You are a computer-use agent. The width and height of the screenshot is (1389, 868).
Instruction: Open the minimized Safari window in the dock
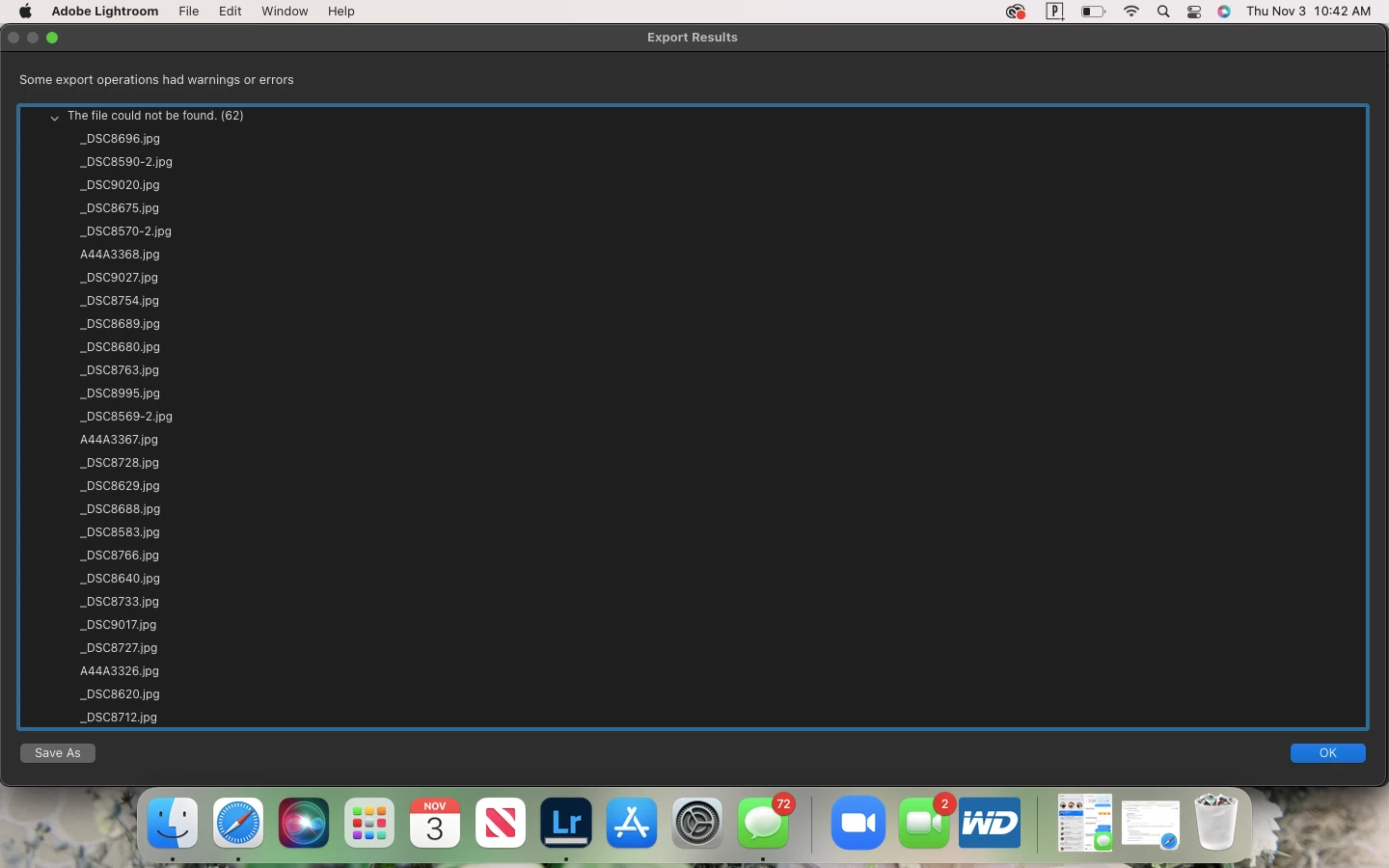click(x=1151, y=825)
